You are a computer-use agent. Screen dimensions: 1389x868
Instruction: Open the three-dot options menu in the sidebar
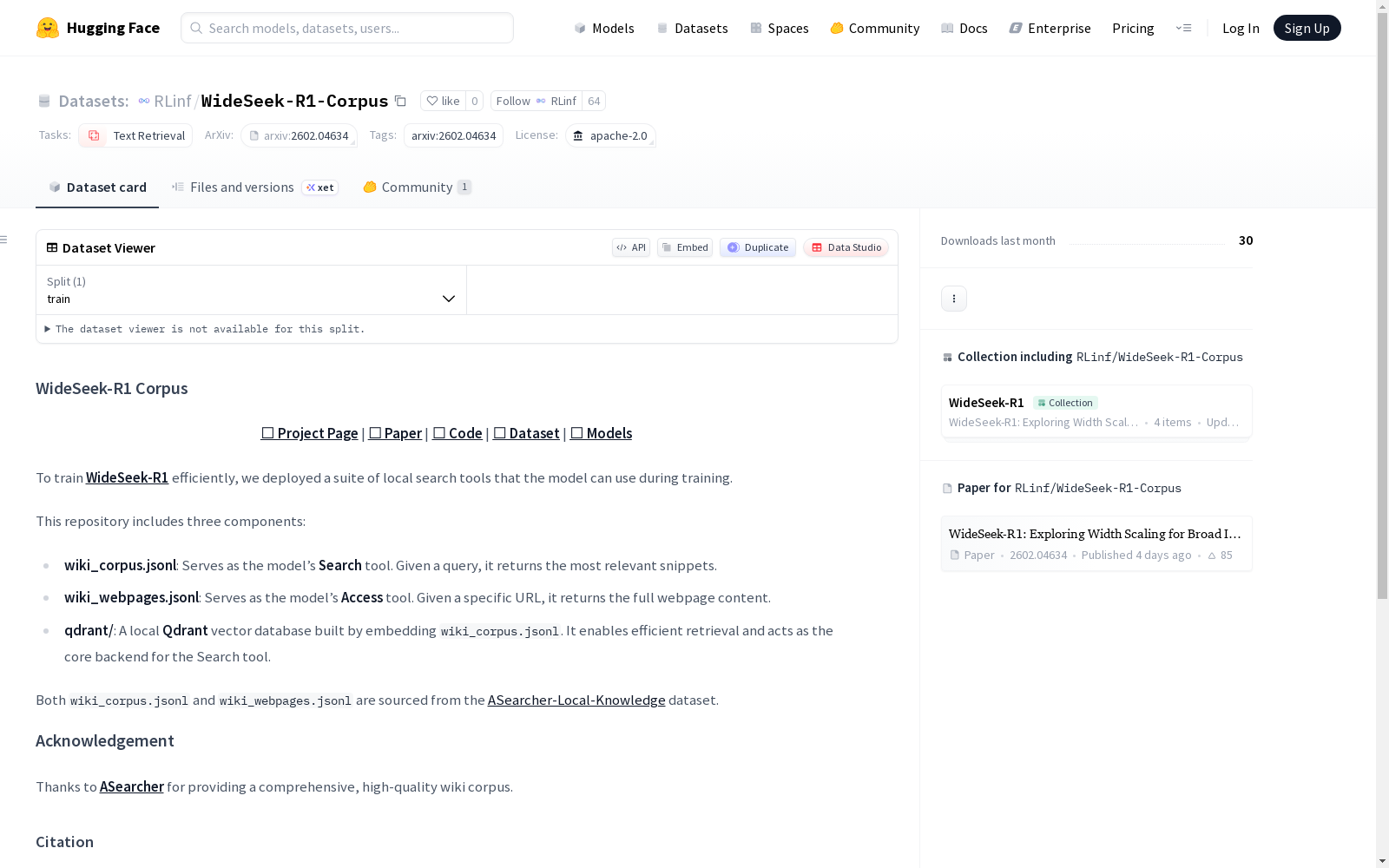954,299
